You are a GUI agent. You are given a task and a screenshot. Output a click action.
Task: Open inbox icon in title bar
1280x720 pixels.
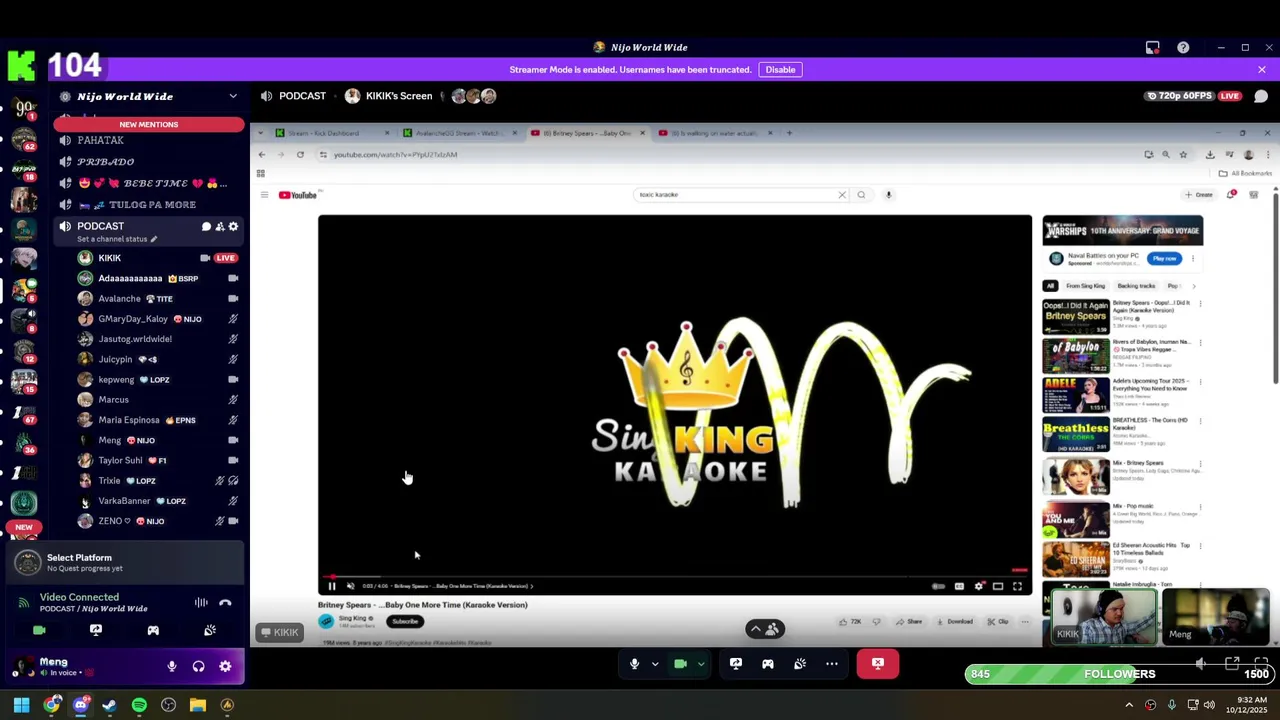click(x=1152, y=47)
